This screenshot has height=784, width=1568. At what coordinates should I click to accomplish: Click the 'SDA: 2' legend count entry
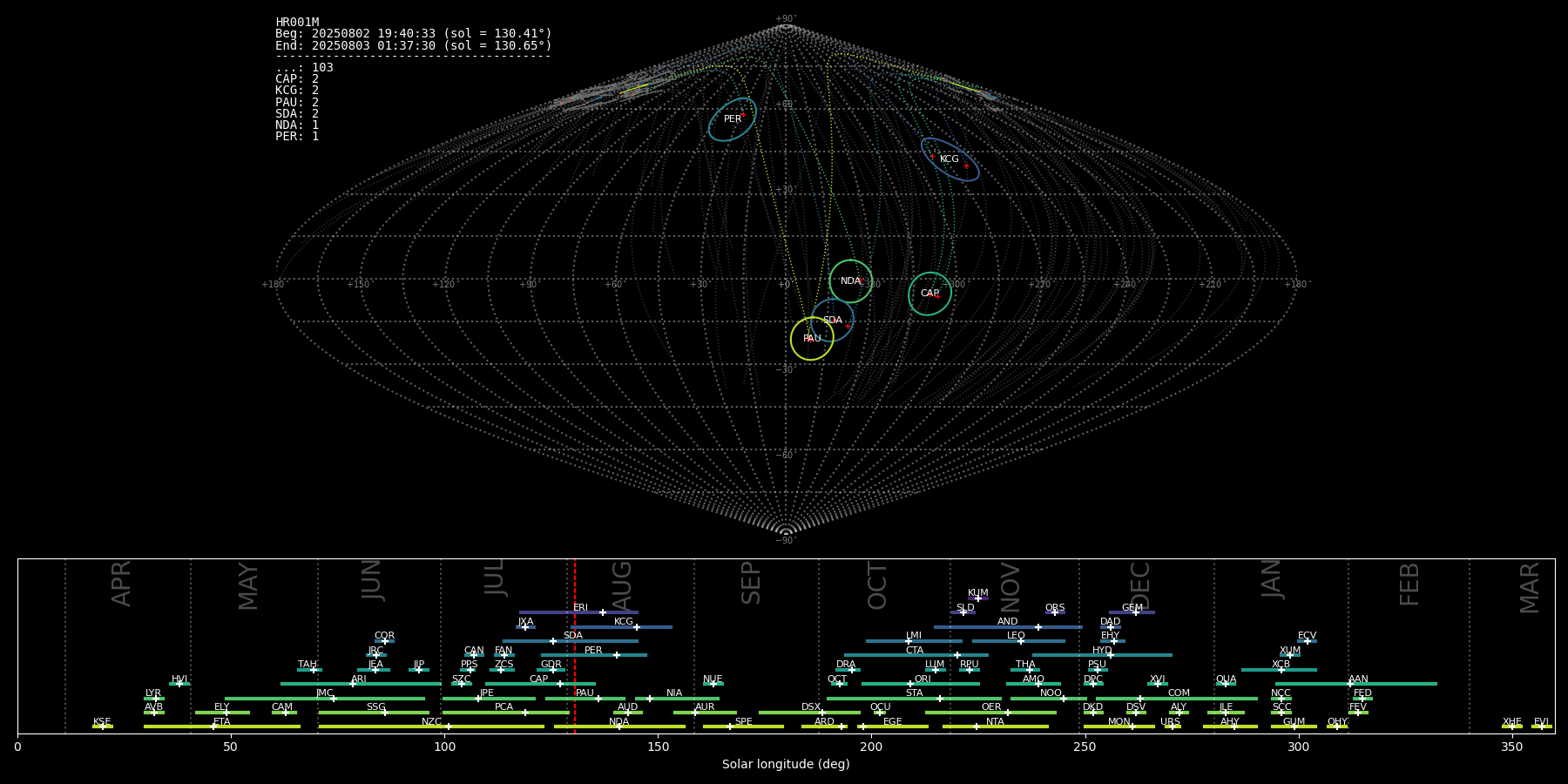[x=297, y=113]
